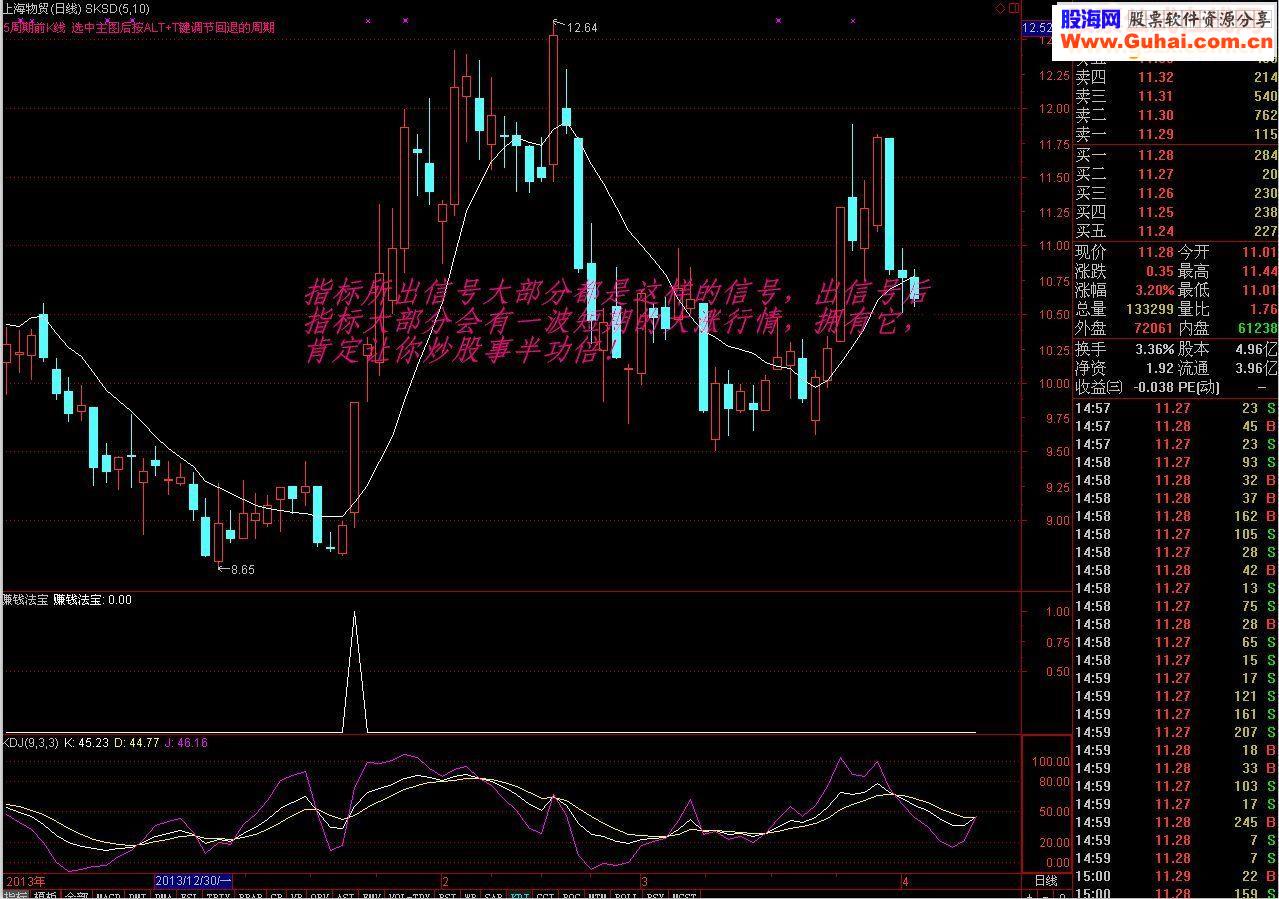The height and width of the screenshot is (899, 1279).
Task: Click the 卖二 11.30 order row
Action: tap(1176, 115)
